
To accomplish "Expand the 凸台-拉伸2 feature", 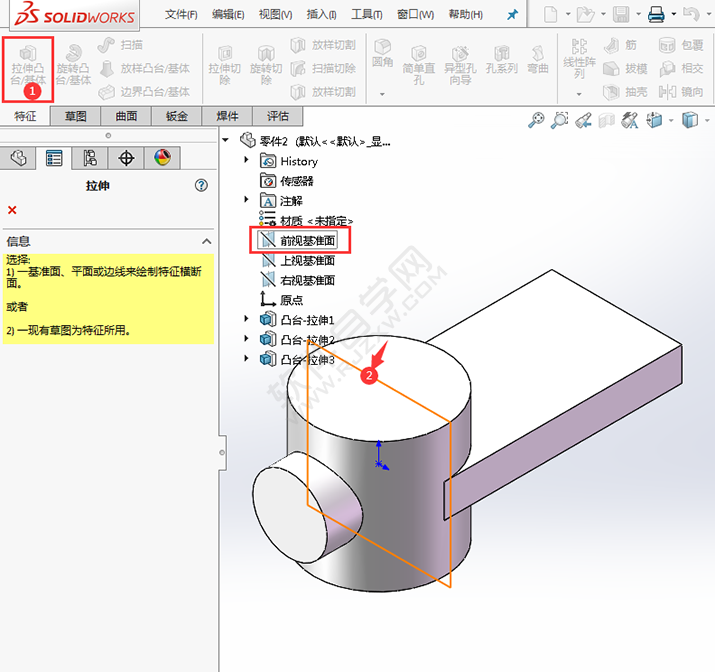I will 246,338.
